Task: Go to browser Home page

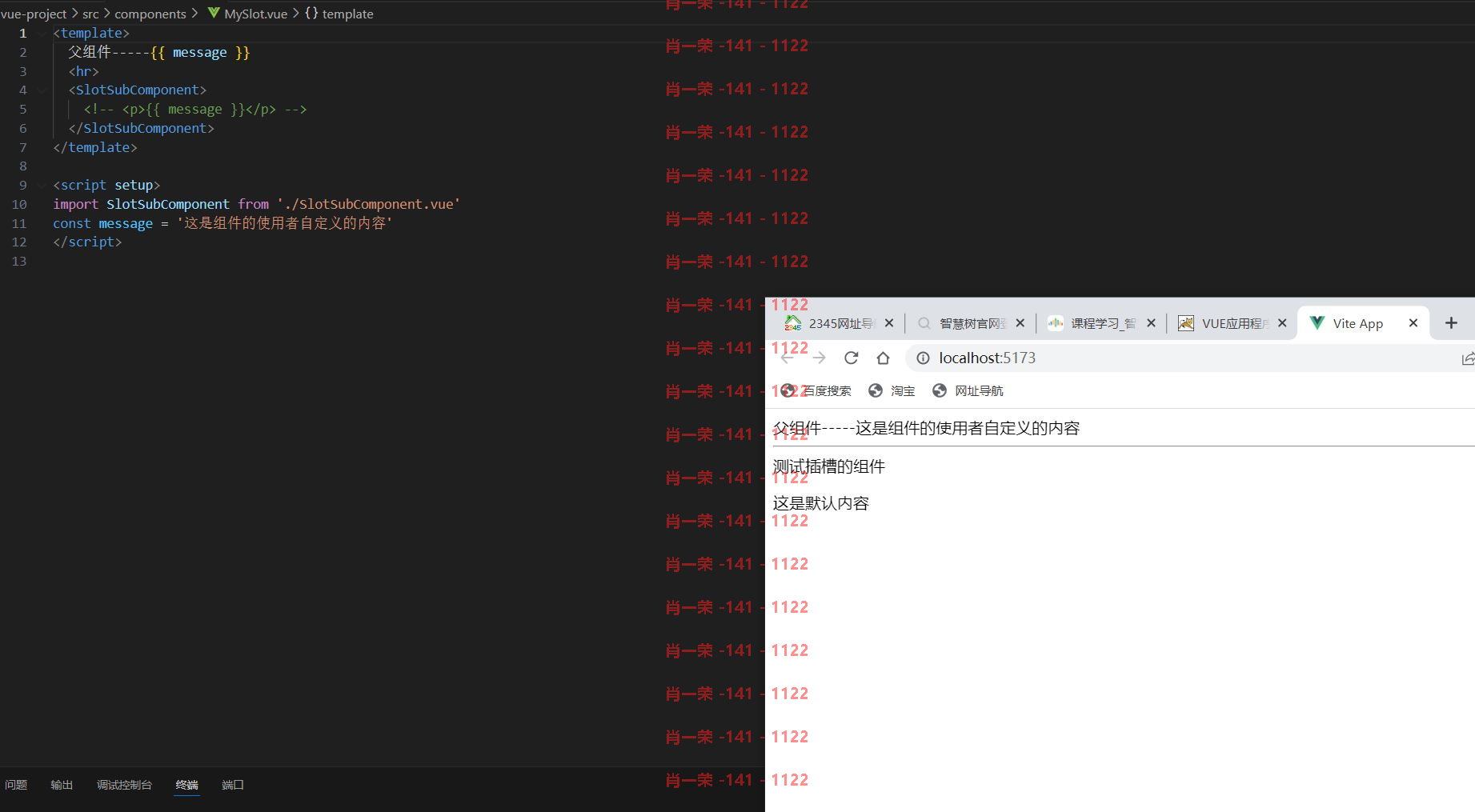Action: click(883, 358)
